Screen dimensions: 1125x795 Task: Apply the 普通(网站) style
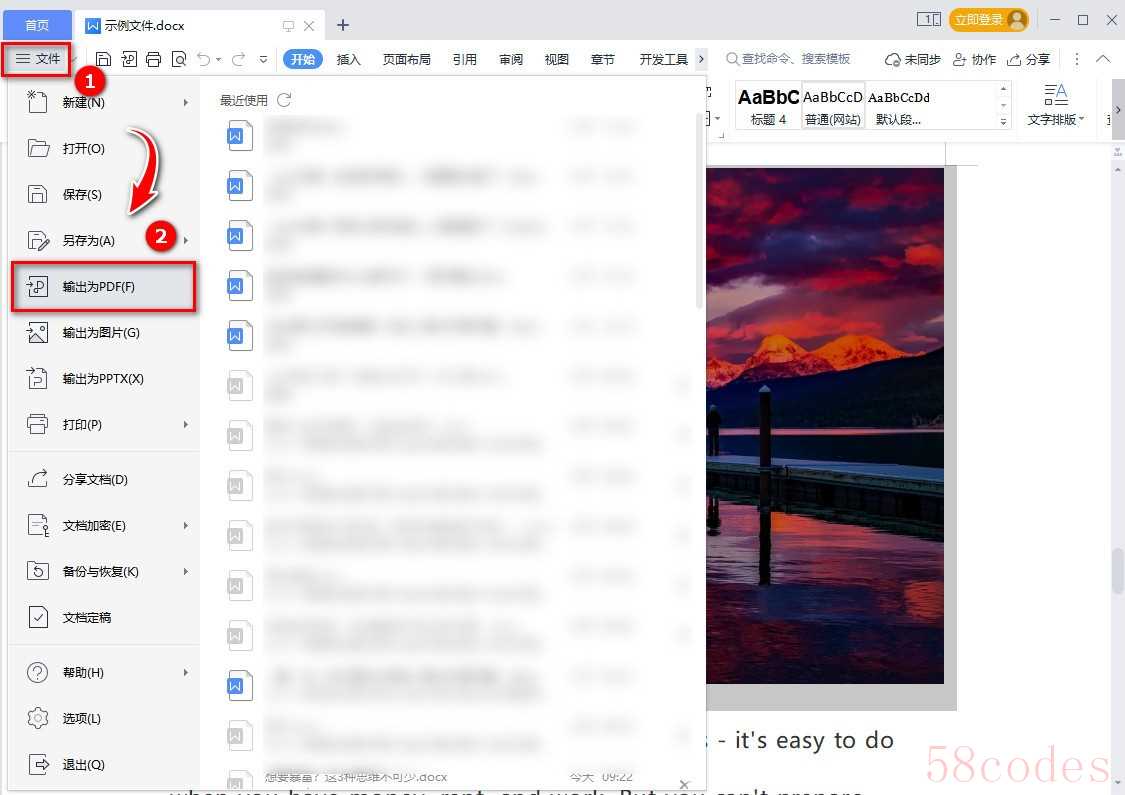832,106
